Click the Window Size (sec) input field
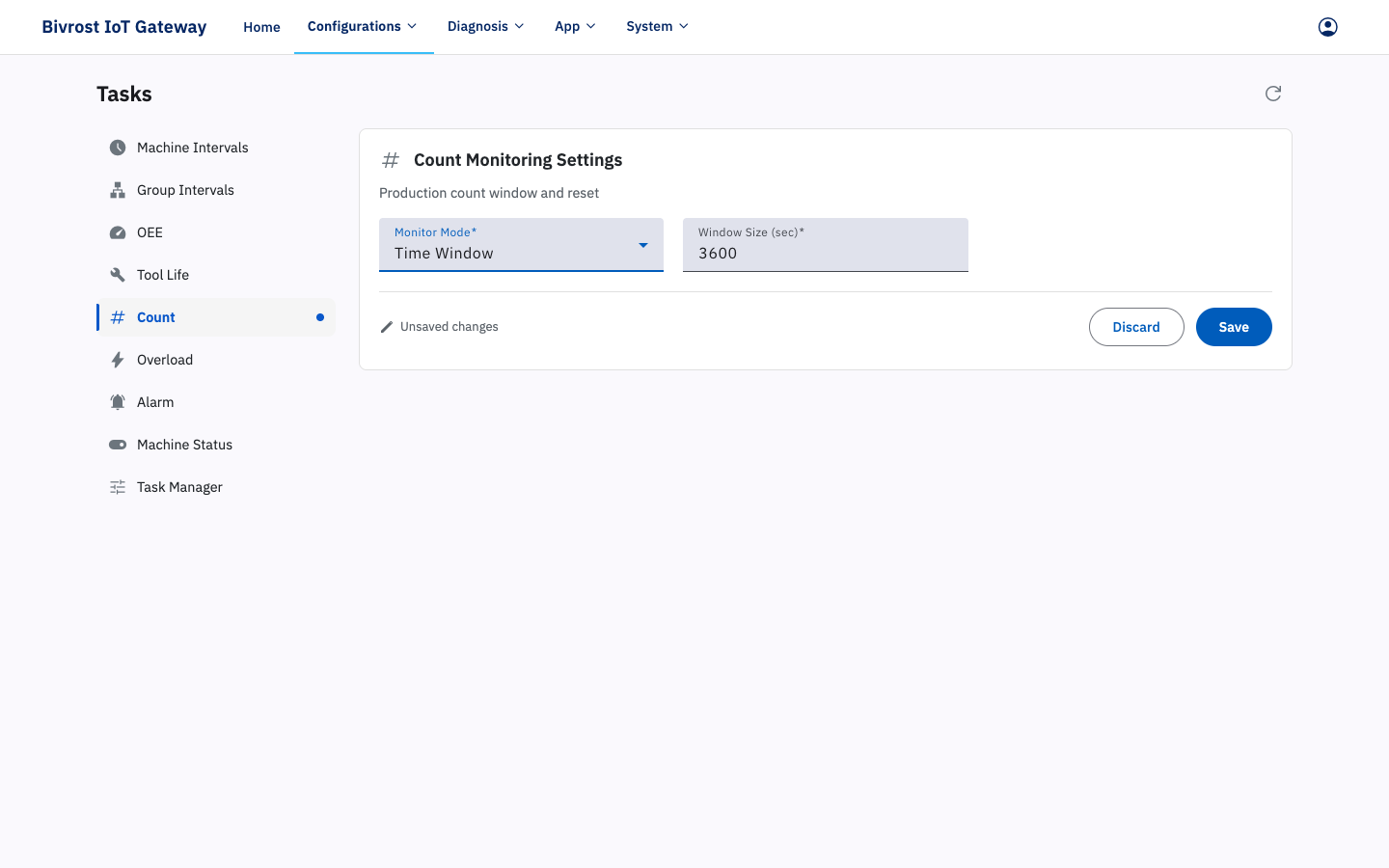Viewport: 1389px width, 868px height. [826, 245]
